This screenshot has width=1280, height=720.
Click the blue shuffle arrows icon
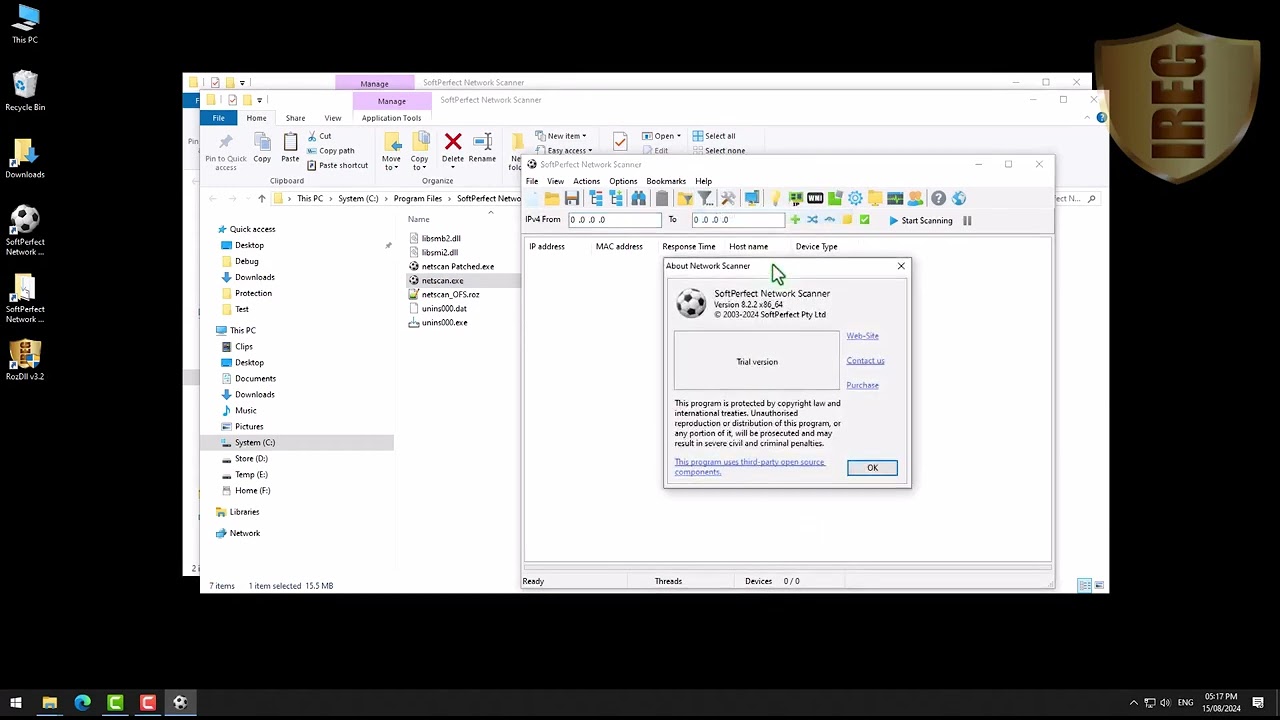coord(812,220)
